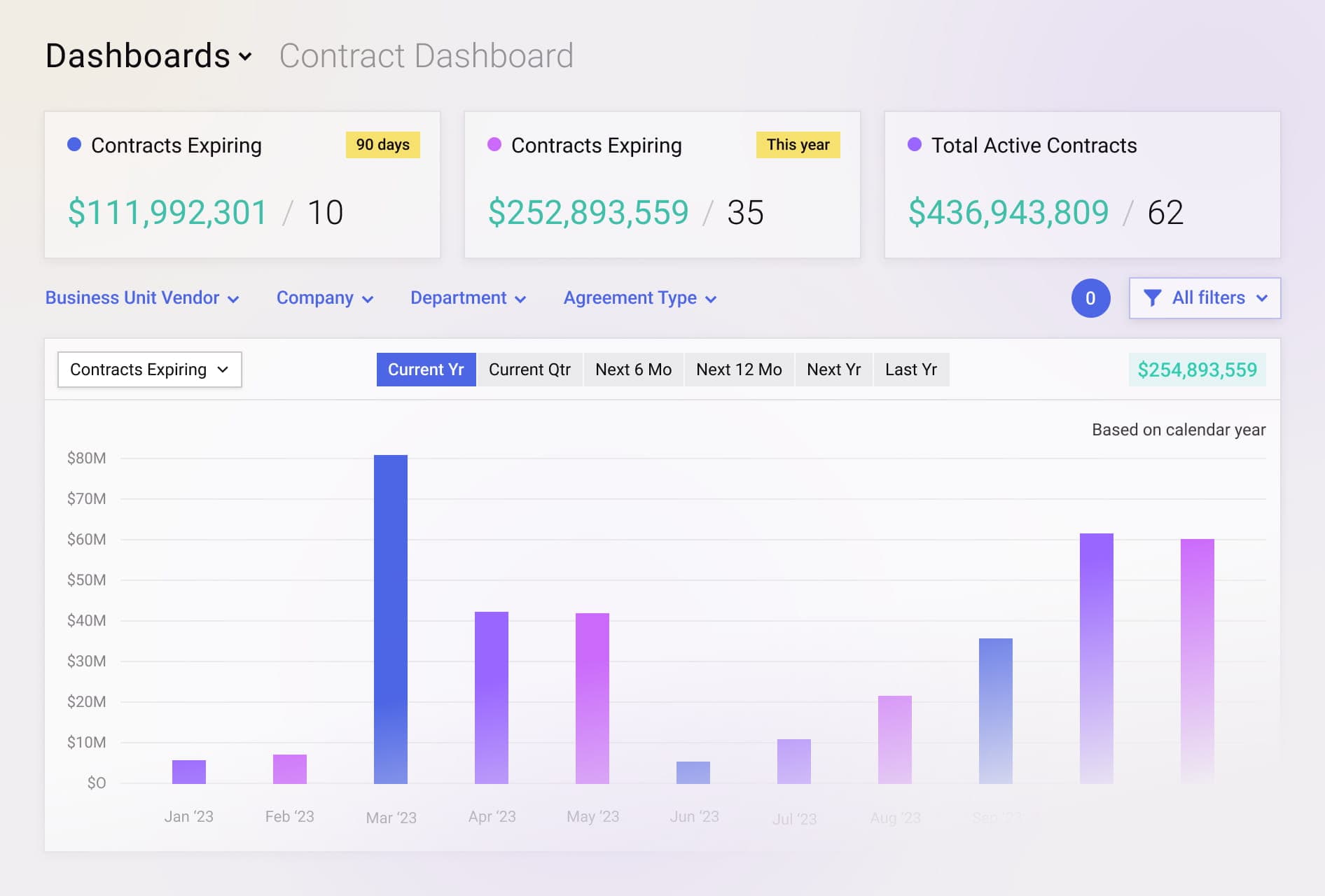
Task: Open the Company filter
Action: tap(324, 297)
